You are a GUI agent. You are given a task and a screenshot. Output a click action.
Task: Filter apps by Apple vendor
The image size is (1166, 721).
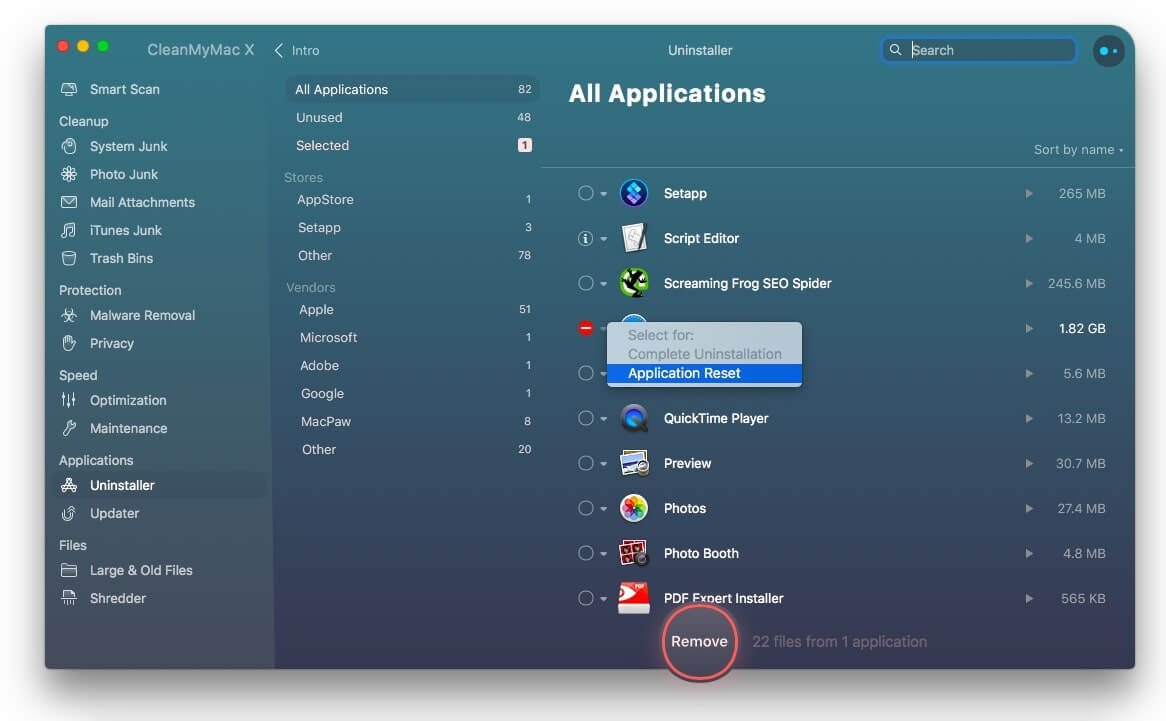point(316,310)
